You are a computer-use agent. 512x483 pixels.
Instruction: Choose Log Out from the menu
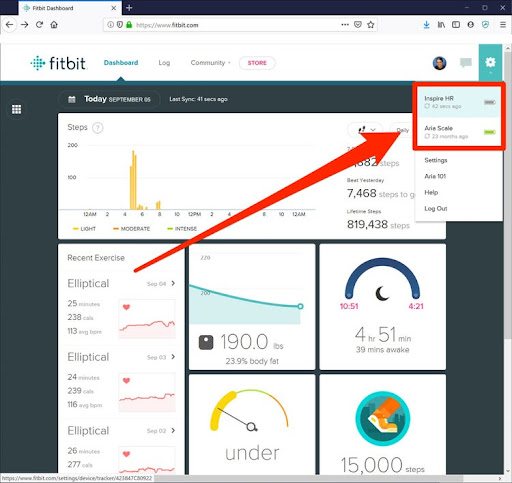pos(436,208)
